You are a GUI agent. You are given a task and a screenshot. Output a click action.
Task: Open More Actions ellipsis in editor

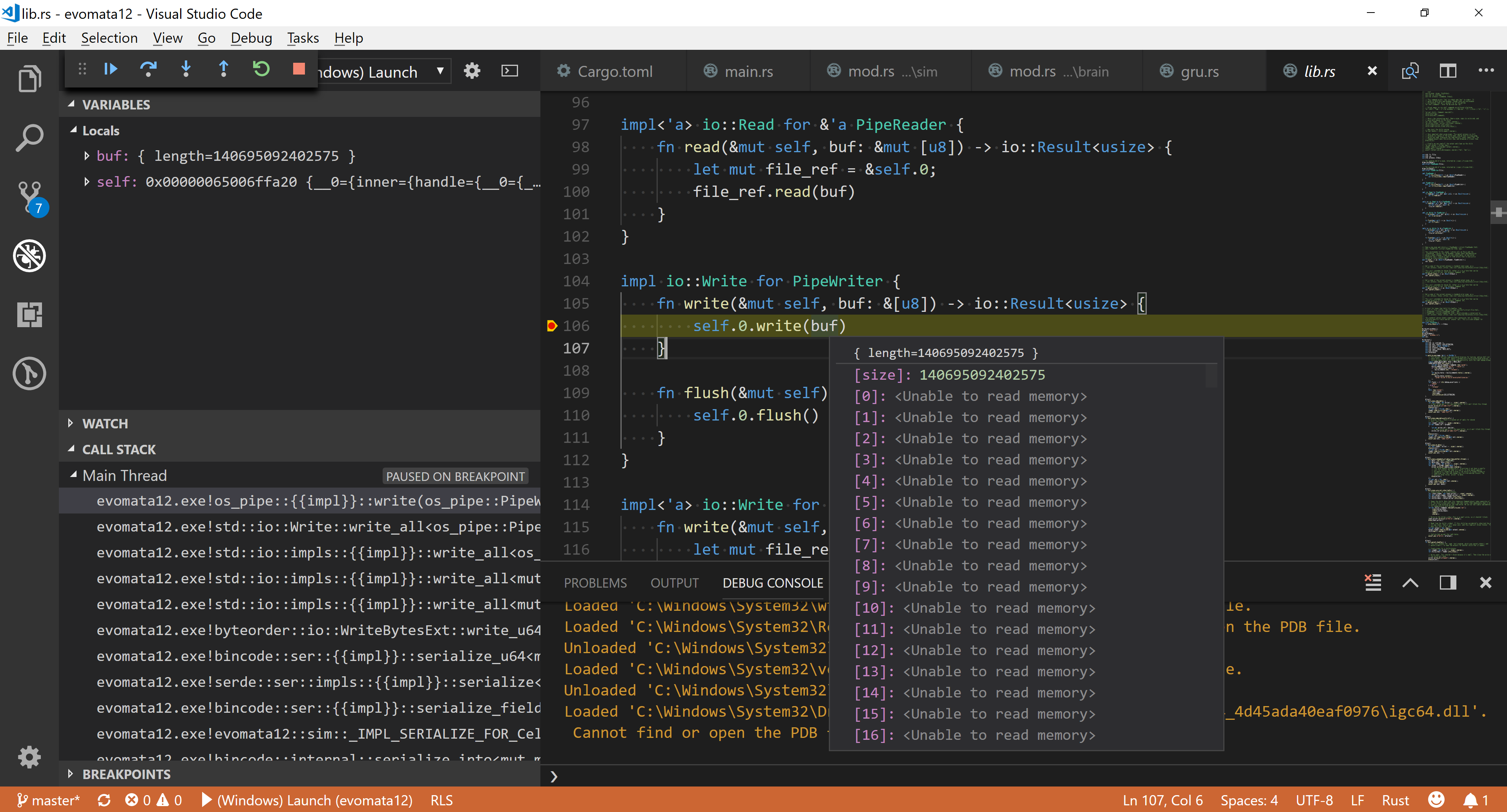tap(1486, 71)
